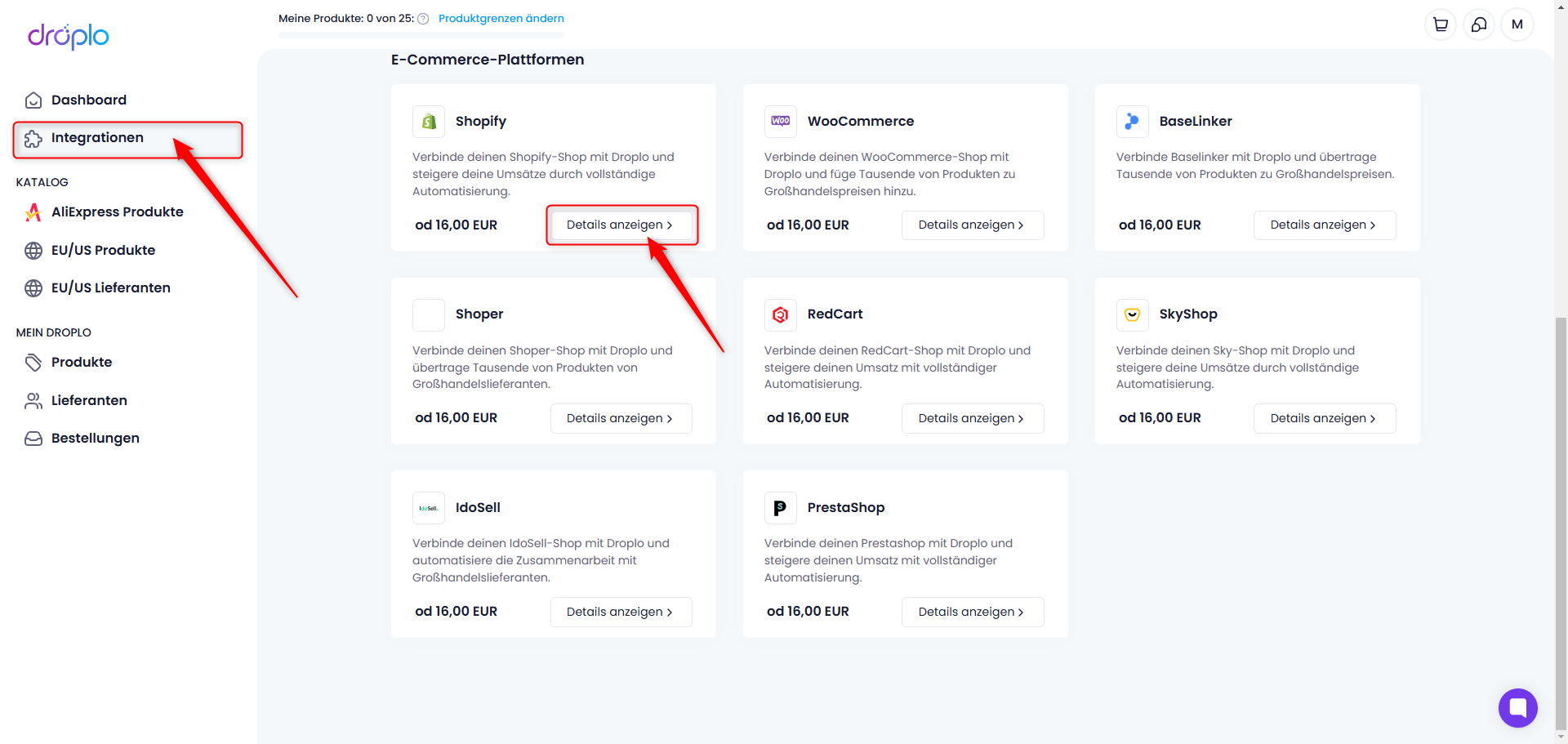Open the chat support bubble
This screenshot has height=744, width=1568.
point(1518,708)
